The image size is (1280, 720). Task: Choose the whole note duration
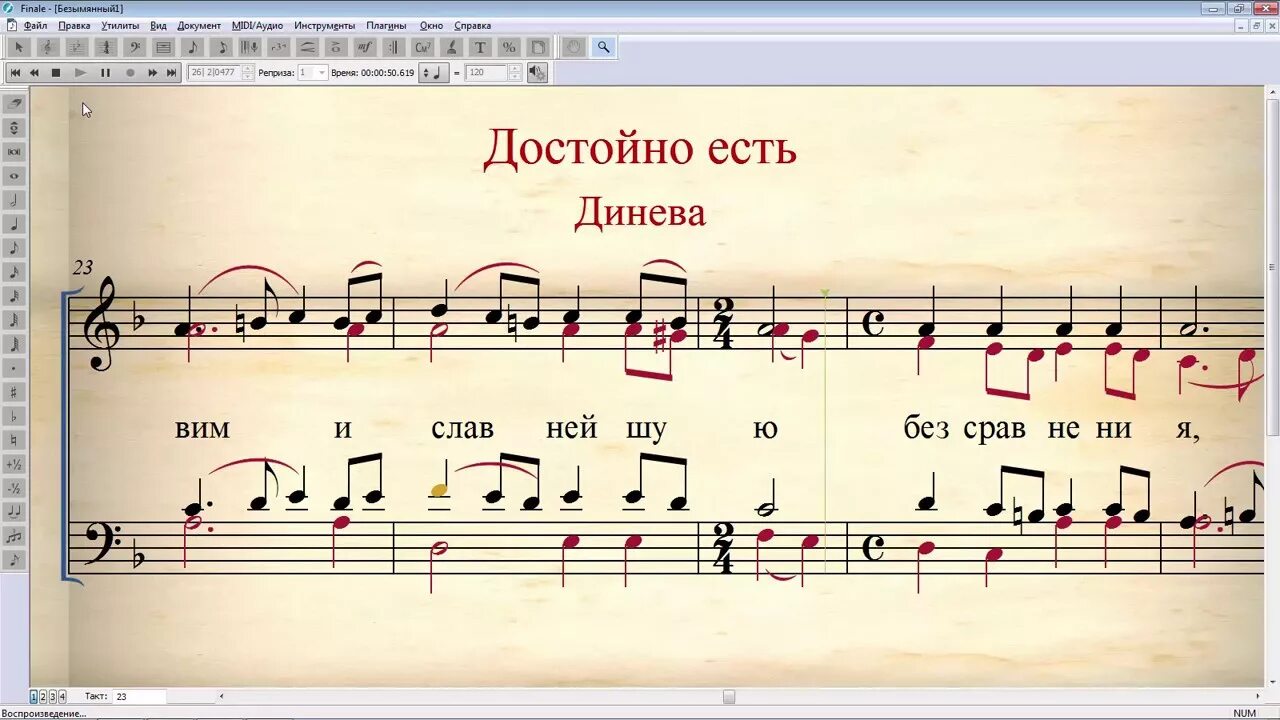click(15, 176)
